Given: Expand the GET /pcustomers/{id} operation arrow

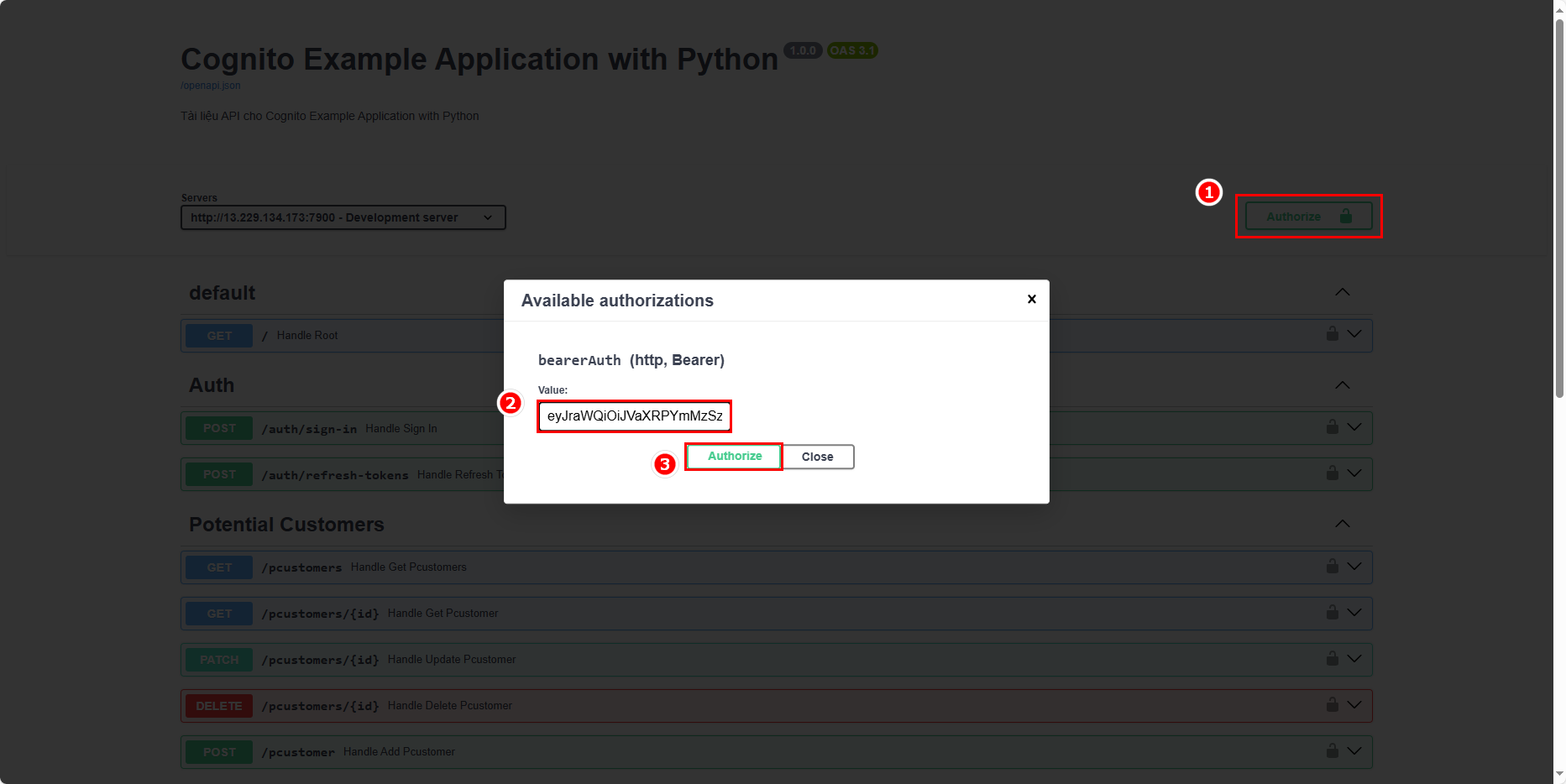Looking at the screenshot, I should [x=1354, y=613].
